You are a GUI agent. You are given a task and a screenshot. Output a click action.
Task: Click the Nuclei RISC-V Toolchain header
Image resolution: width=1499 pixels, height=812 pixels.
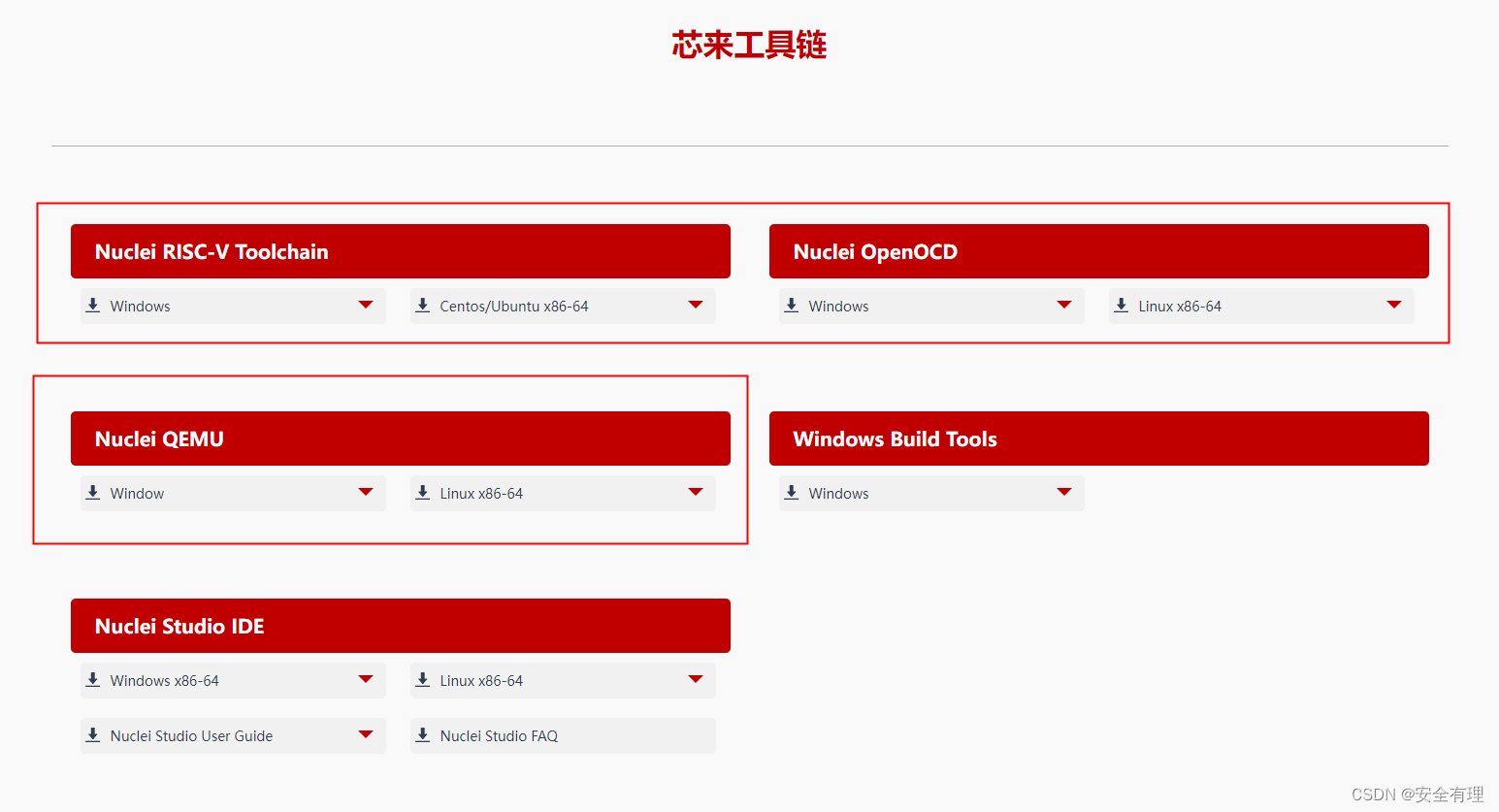(401, 251)
